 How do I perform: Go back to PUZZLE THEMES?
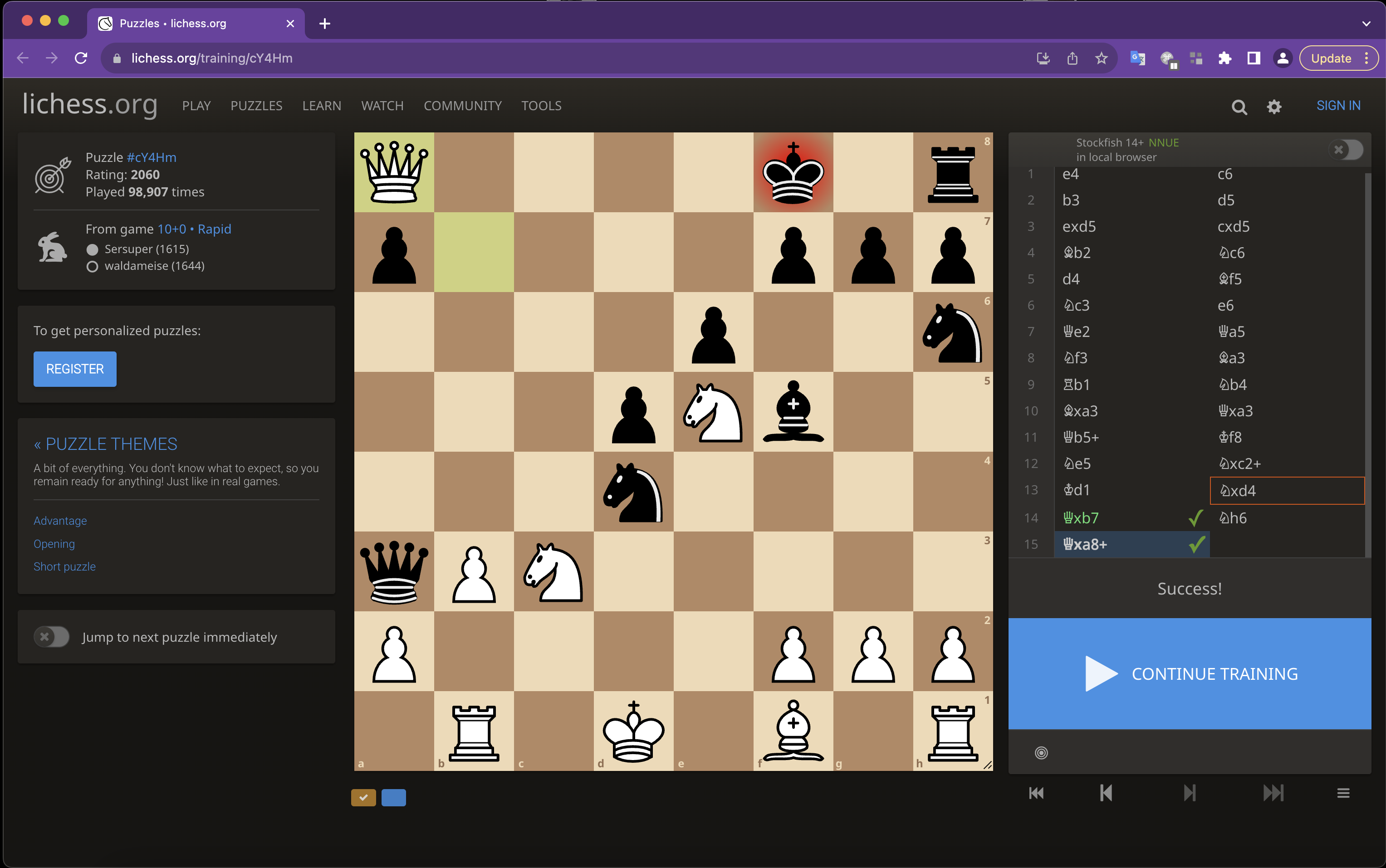(106, 444)
